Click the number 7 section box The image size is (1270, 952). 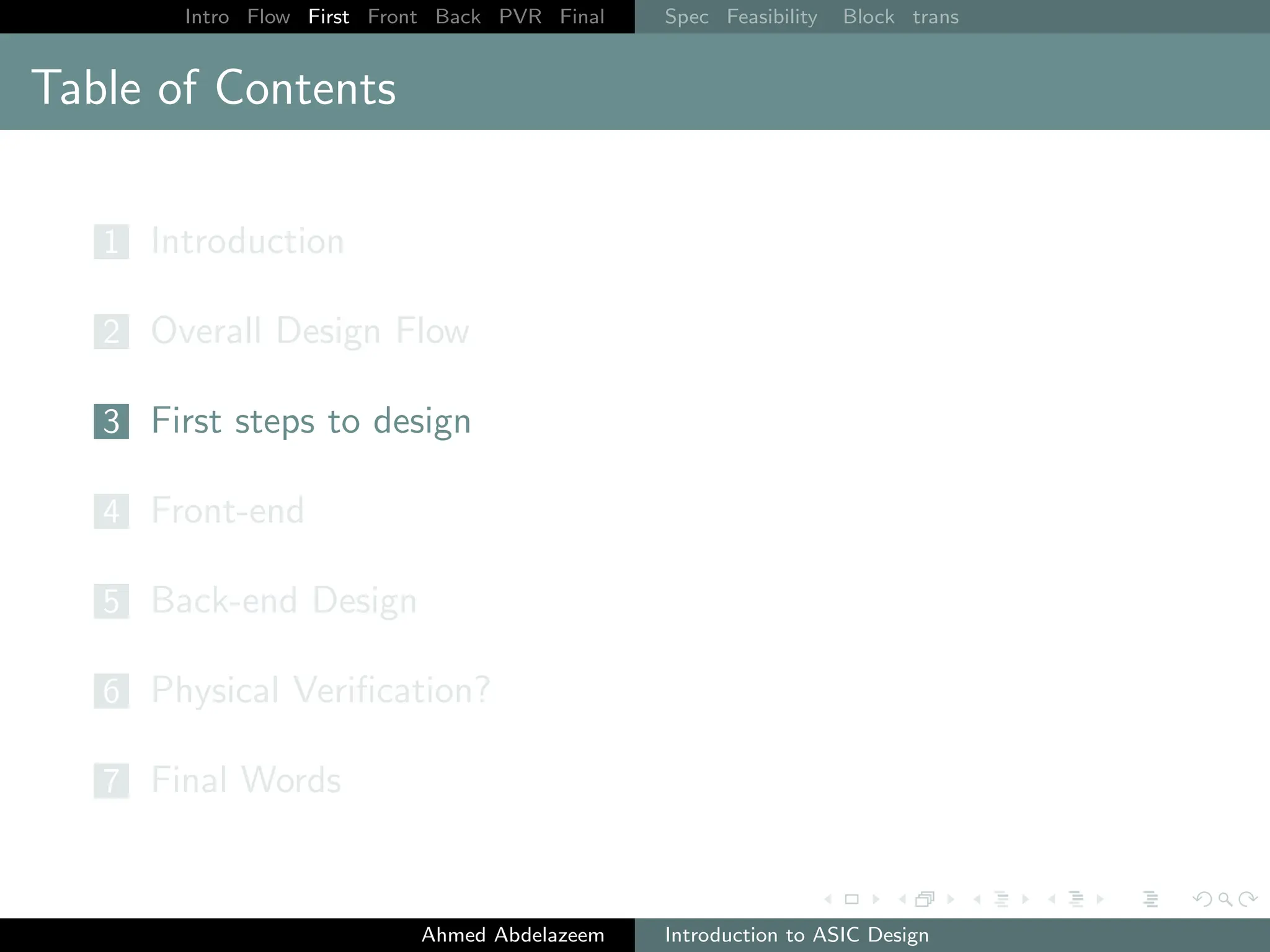112,781
